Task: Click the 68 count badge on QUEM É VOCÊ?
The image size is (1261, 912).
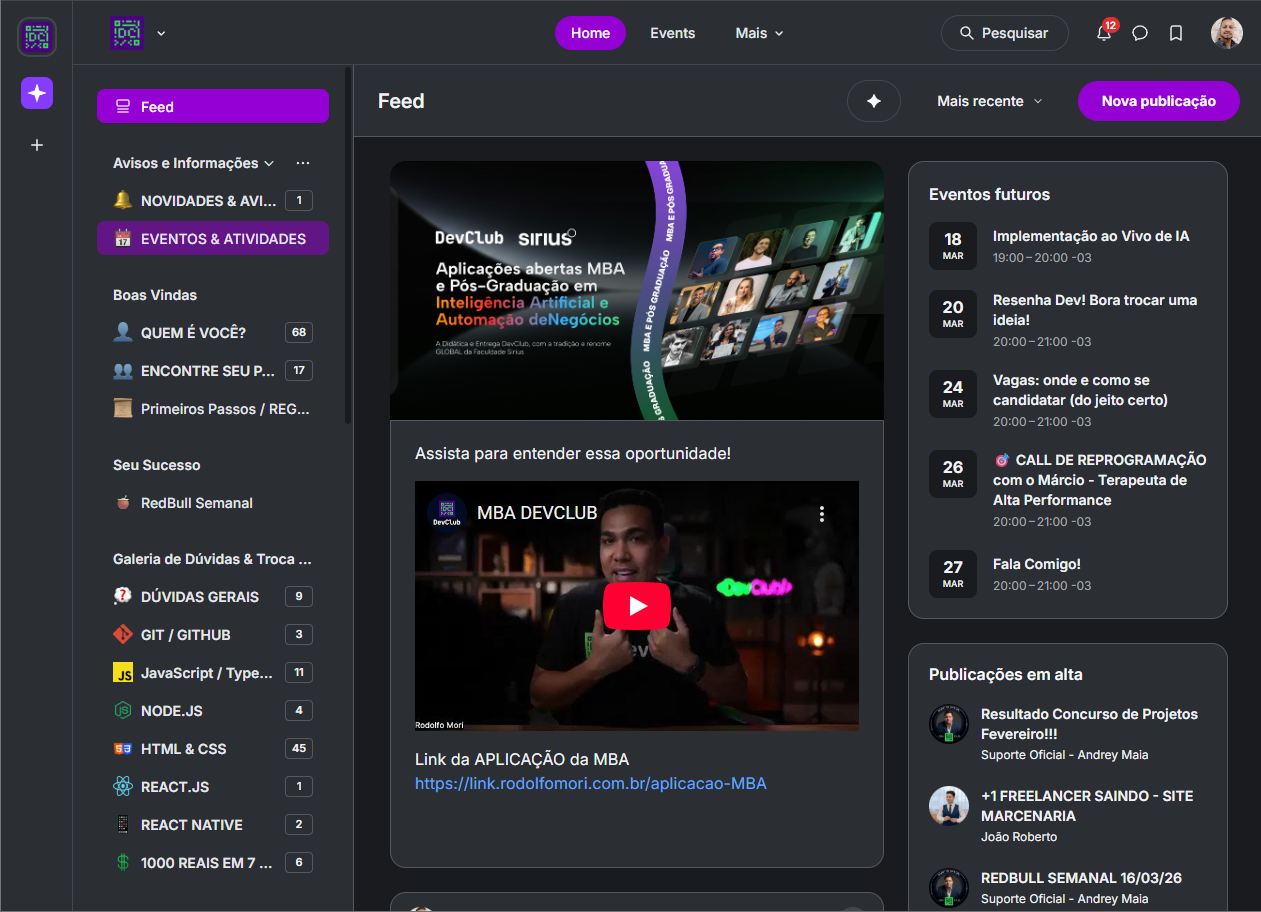Action: pyautogui.click(x=299, y=333)
